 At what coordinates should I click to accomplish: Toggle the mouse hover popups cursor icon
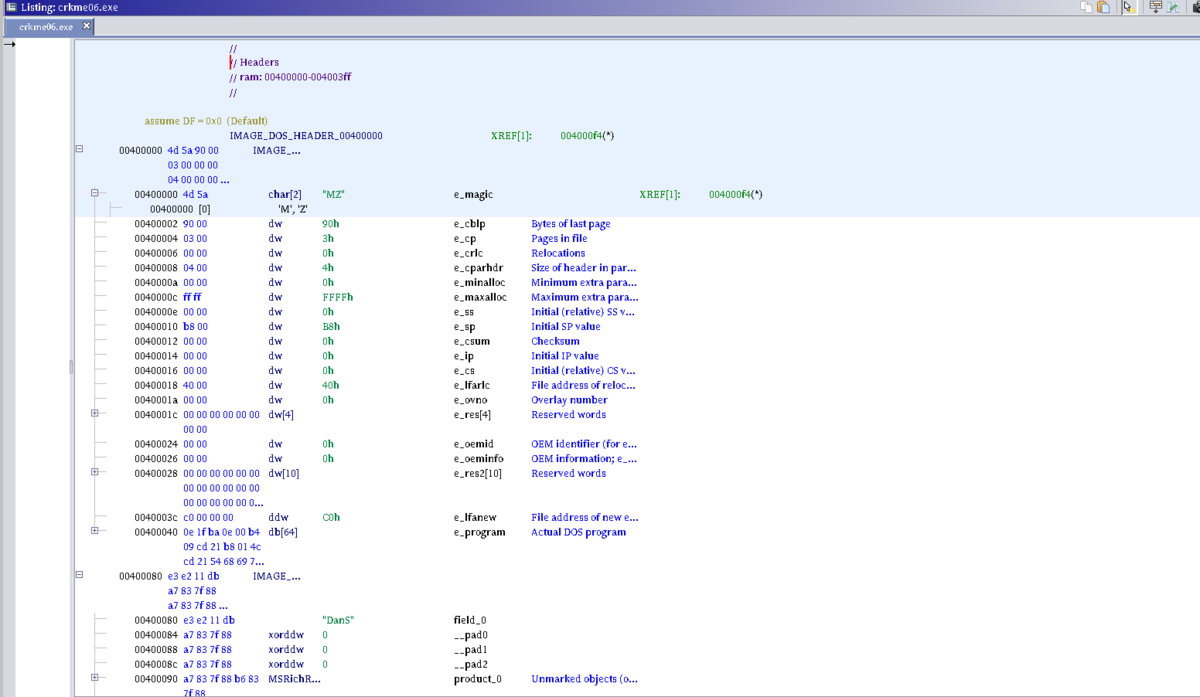tap(1129, 7)
